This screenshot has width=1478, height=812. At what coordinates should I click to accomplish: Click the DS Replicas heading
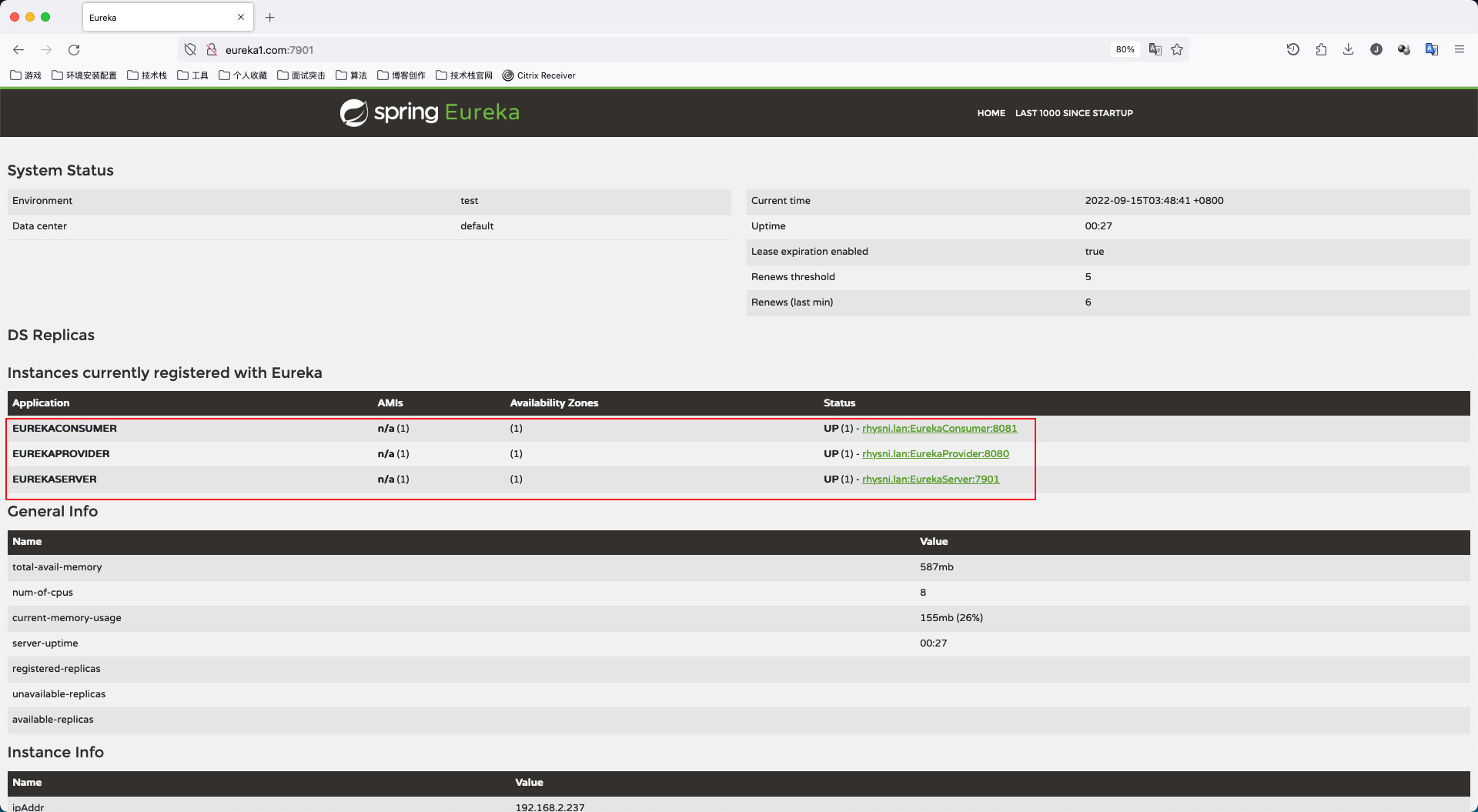click(51, 336)
